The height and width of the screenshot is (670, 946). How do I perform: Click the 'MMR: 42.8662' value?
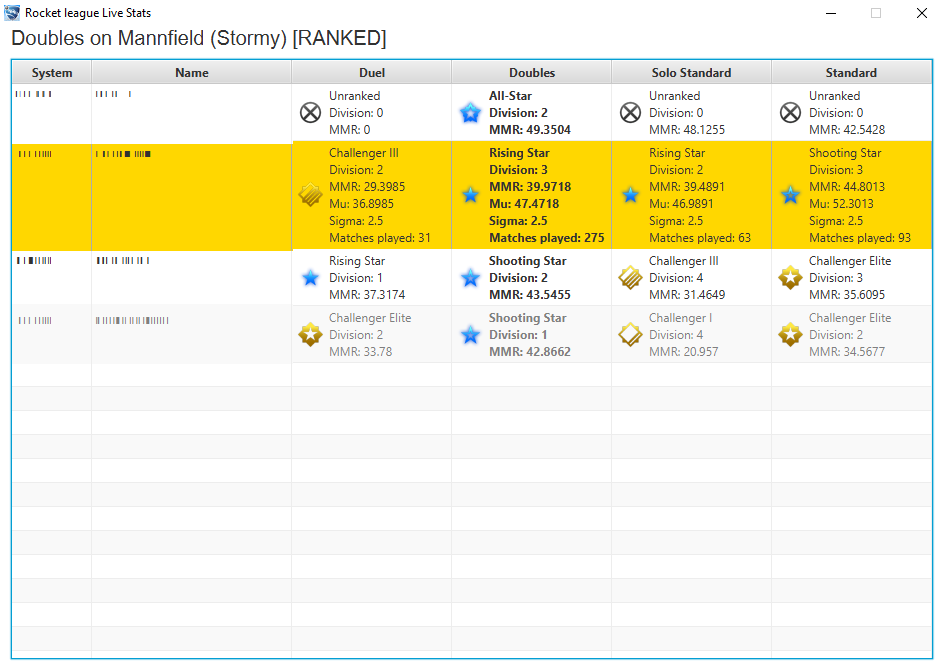click(530, 352)
